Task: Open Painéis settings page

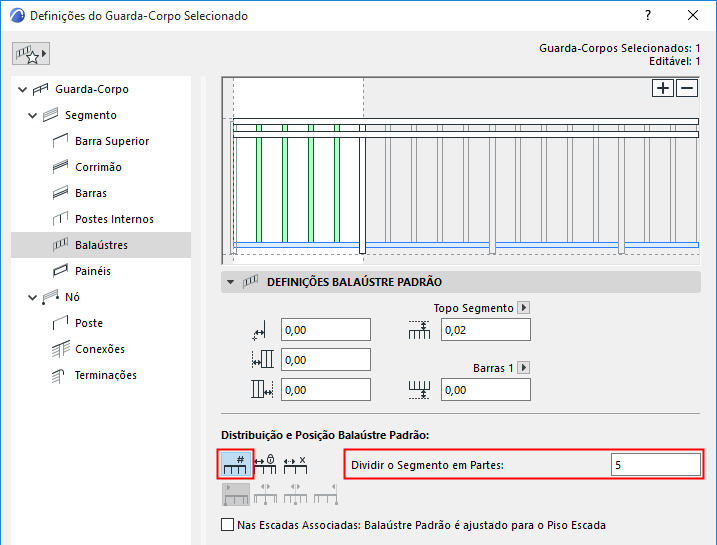Action: coord(93,271)
